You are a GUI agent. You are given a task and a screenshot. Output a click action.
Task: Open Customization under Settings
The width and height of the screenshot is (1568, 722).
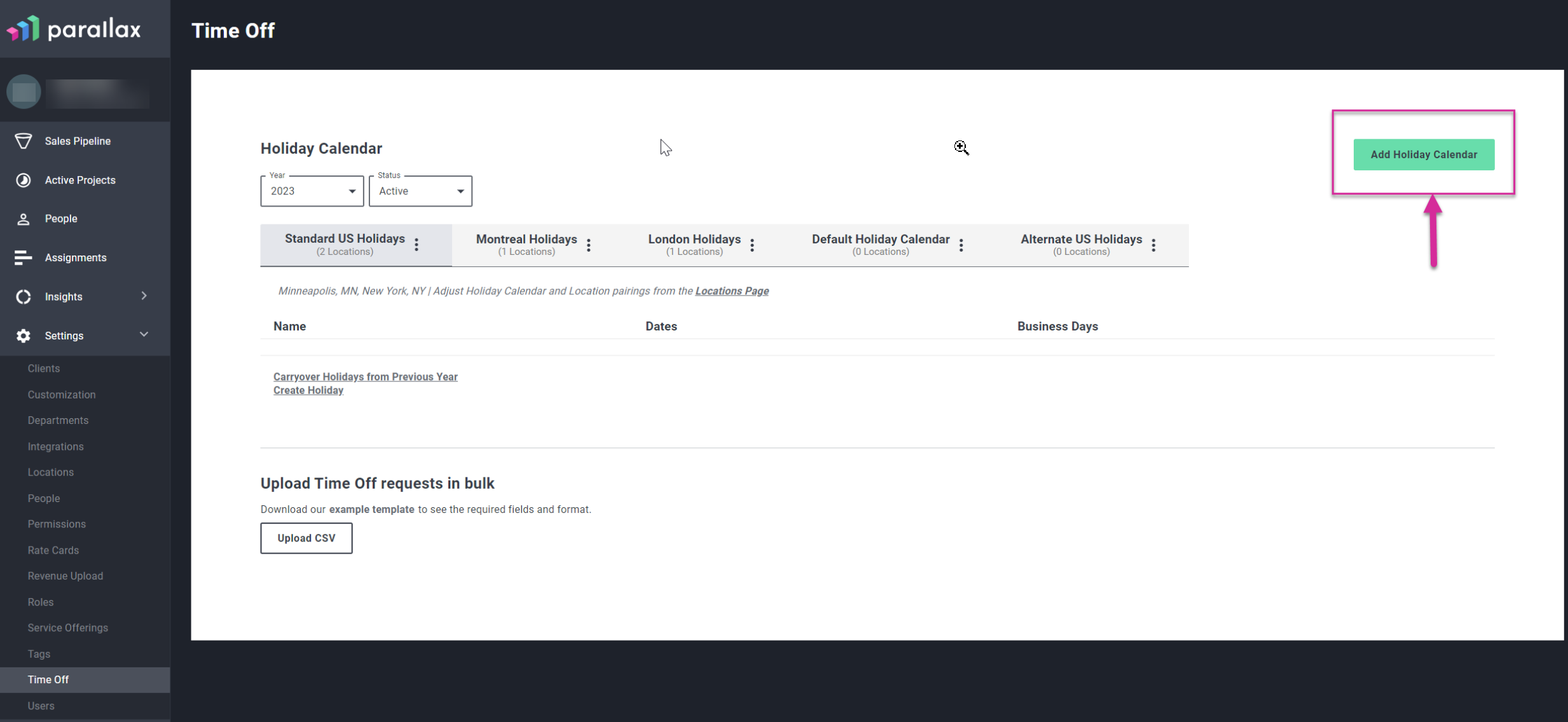point(62,395)
